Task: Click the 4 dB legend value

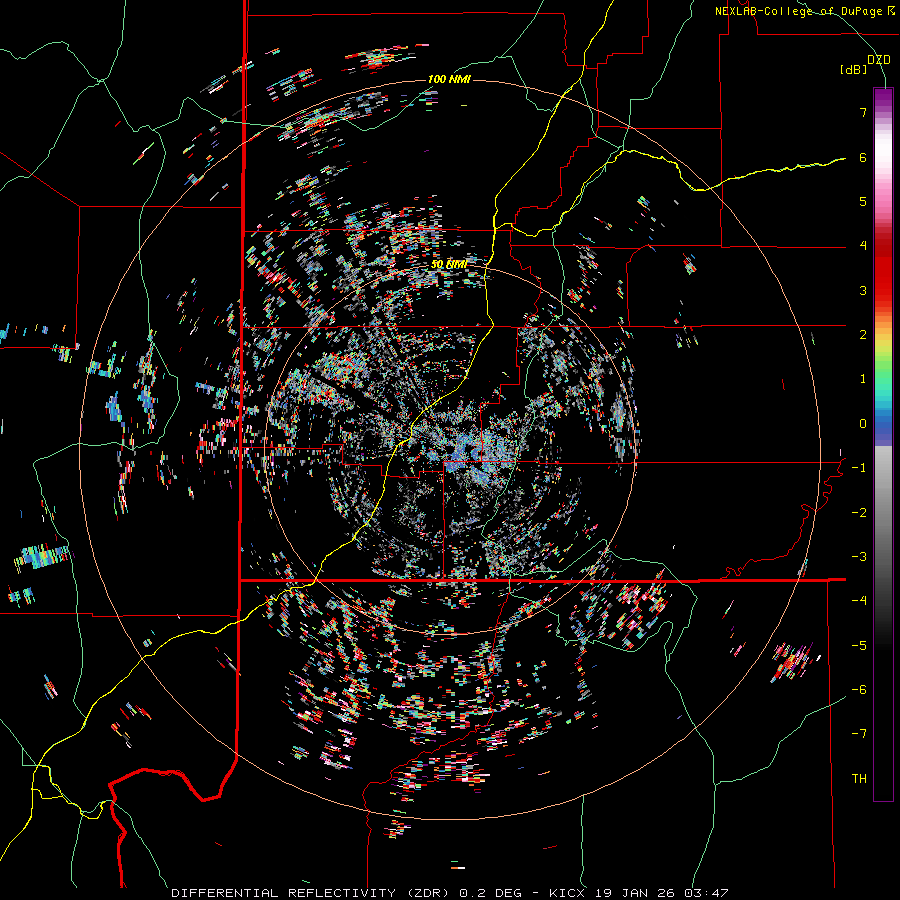Action: [863, 245]
